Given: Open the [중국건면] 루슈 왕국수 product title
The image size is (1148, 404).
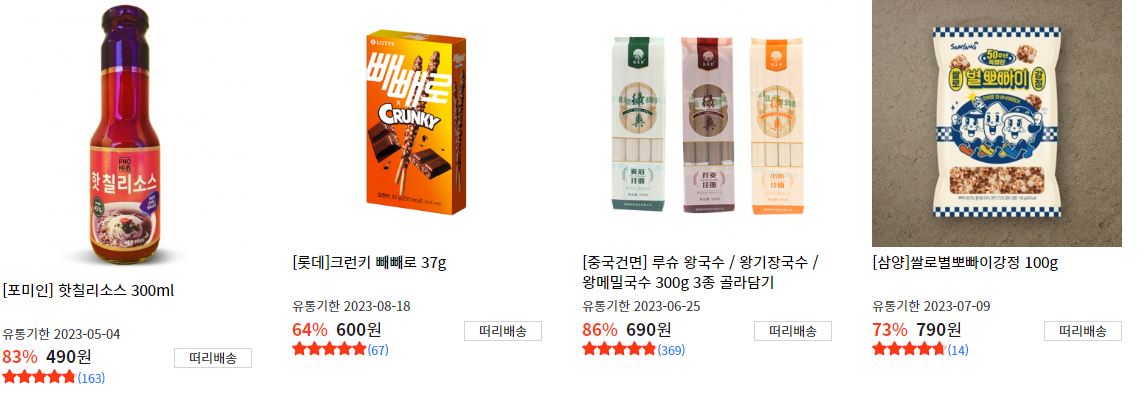Looking at the screenshot, I should tap(700, 272).
